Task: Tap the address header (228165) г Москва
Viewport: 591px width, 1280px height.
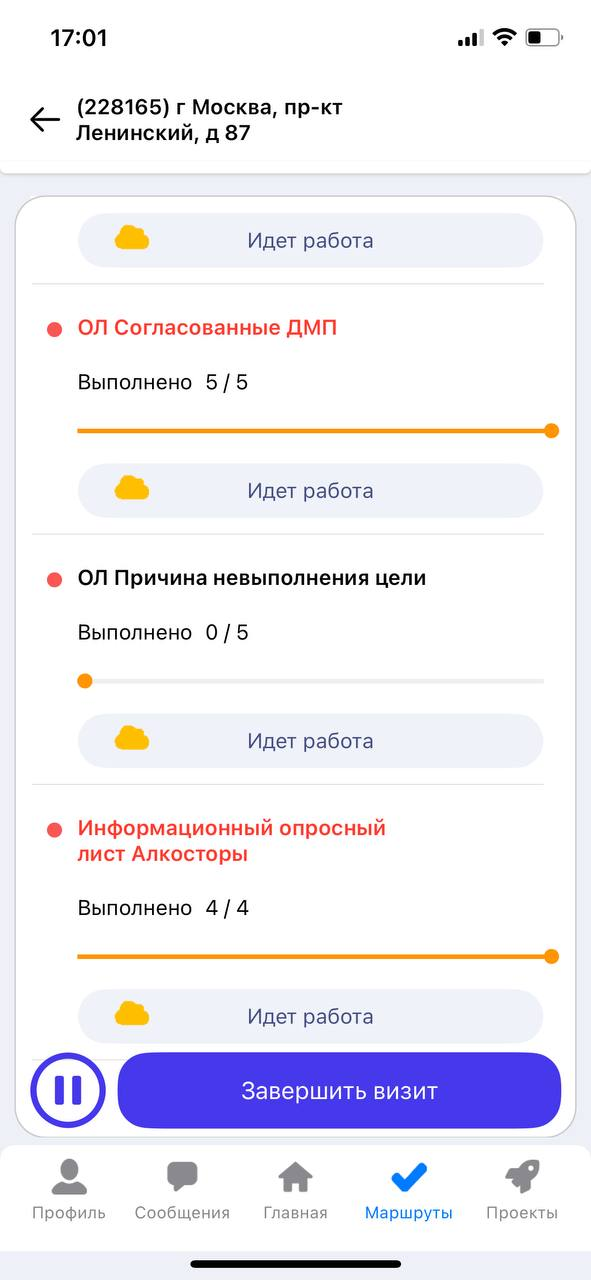Action: coord(209,120)
